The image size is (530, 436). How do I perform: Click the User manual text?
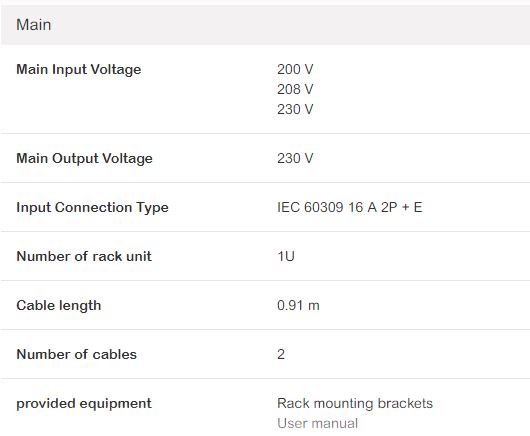click(x=317, y=423)
